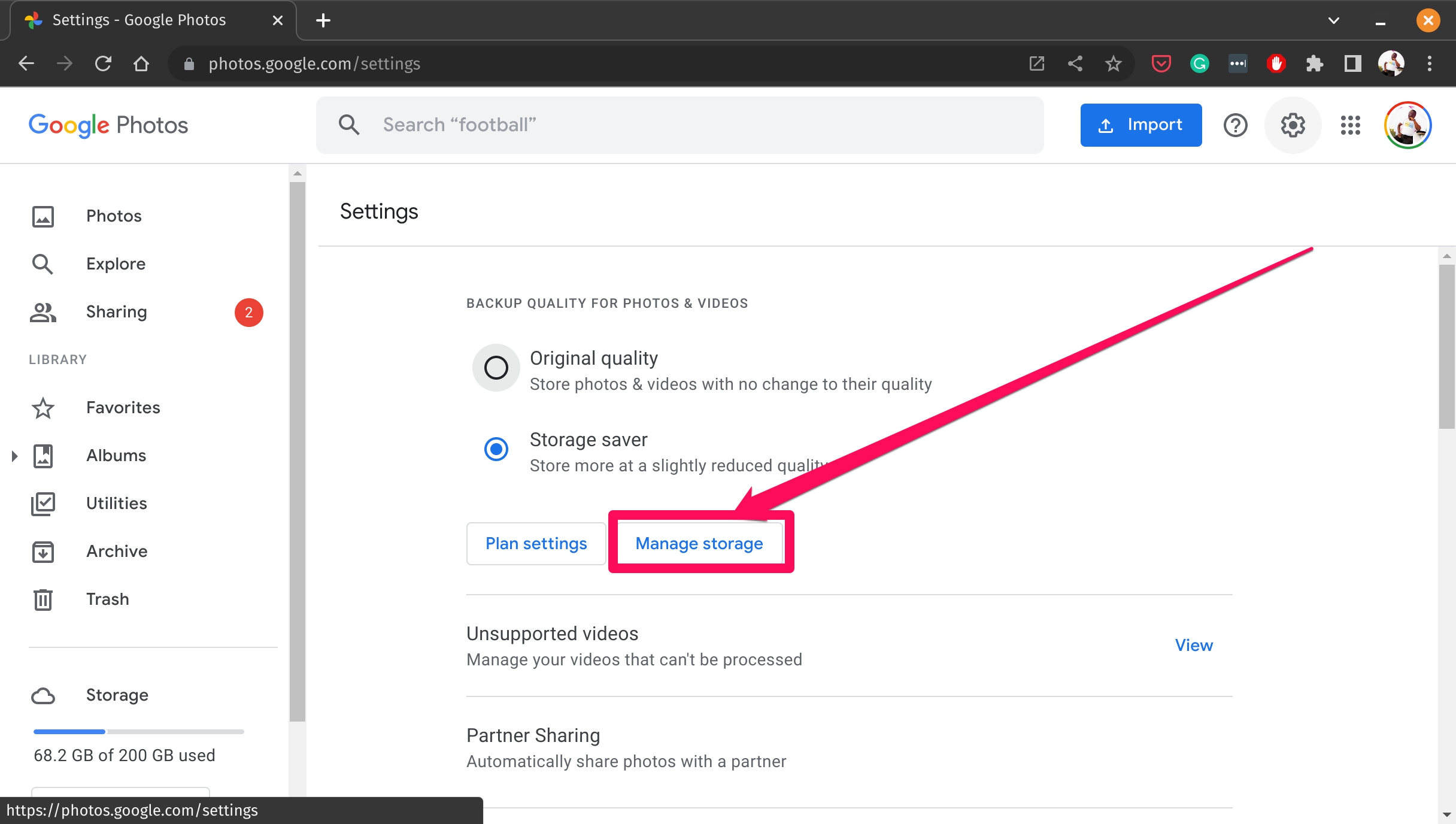Click the magnifier icon in search bar
Image resolution: width=1456 pixels, height=824 pixels.
coord(349,125)
